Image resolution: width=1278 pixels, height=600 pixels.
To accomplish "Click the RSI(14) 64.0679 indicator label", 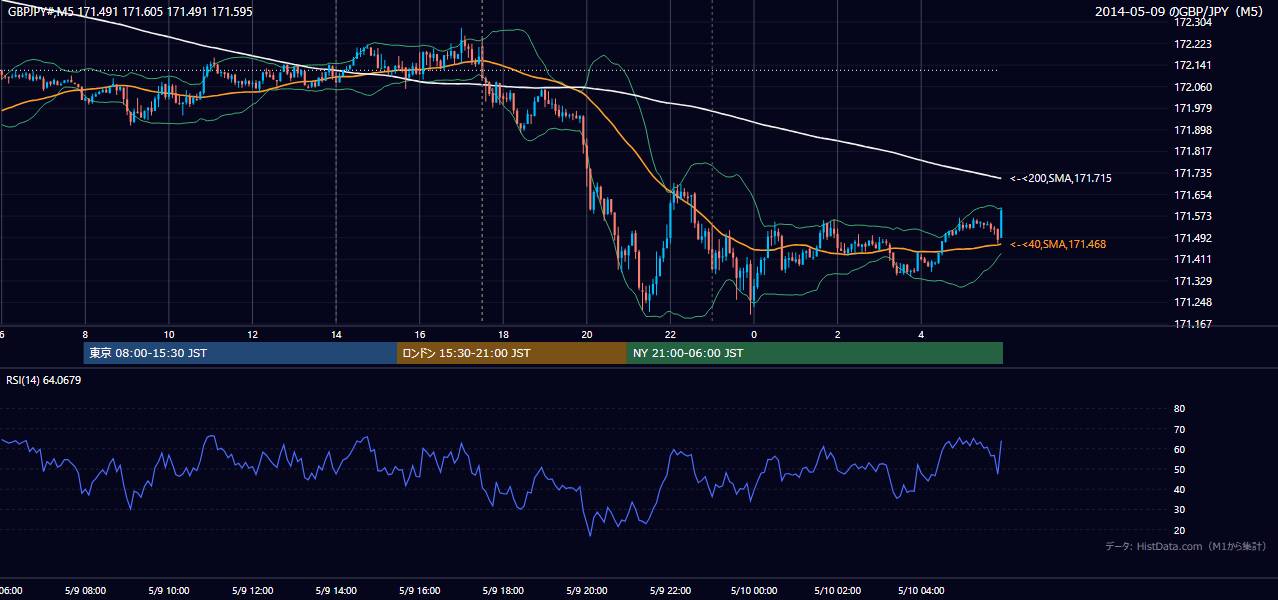I will point(44,379).
